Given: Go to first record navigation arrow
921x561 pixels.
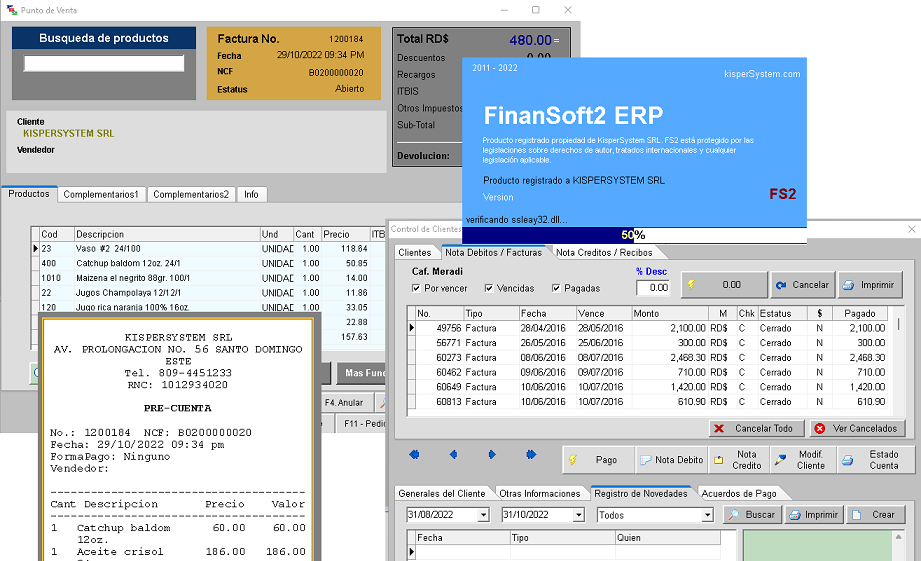Looking at the screenshot, I should click(414, 455).
